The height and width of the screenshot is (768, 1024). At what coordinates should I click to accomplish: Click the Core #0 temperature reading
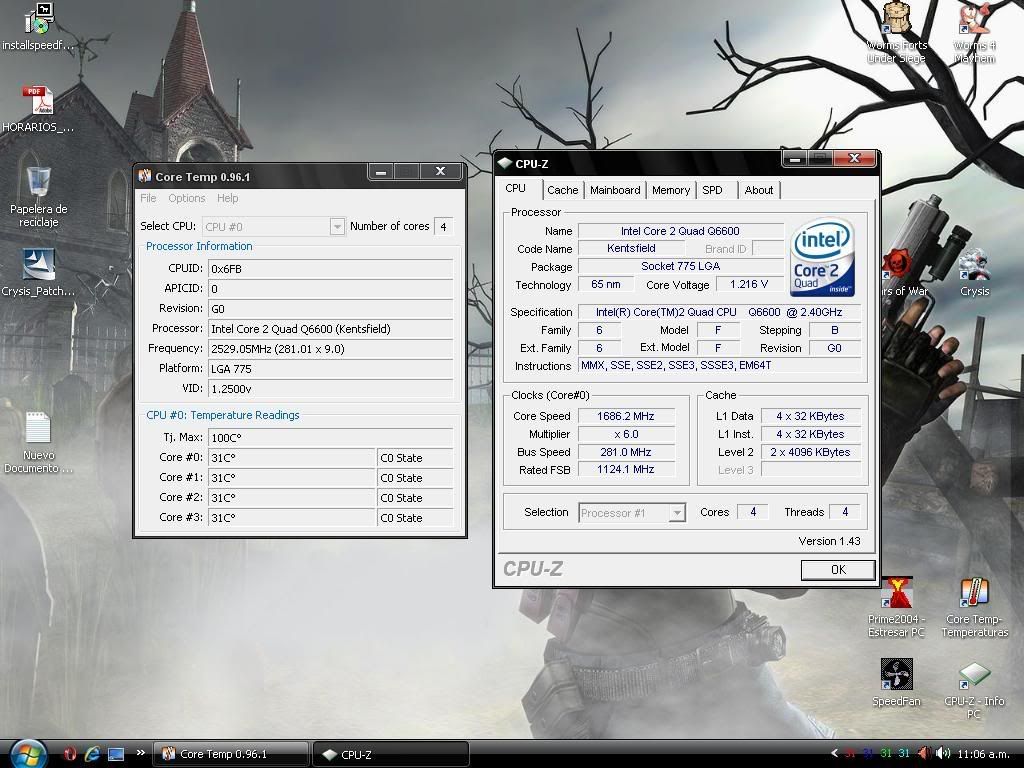point(291,458)
